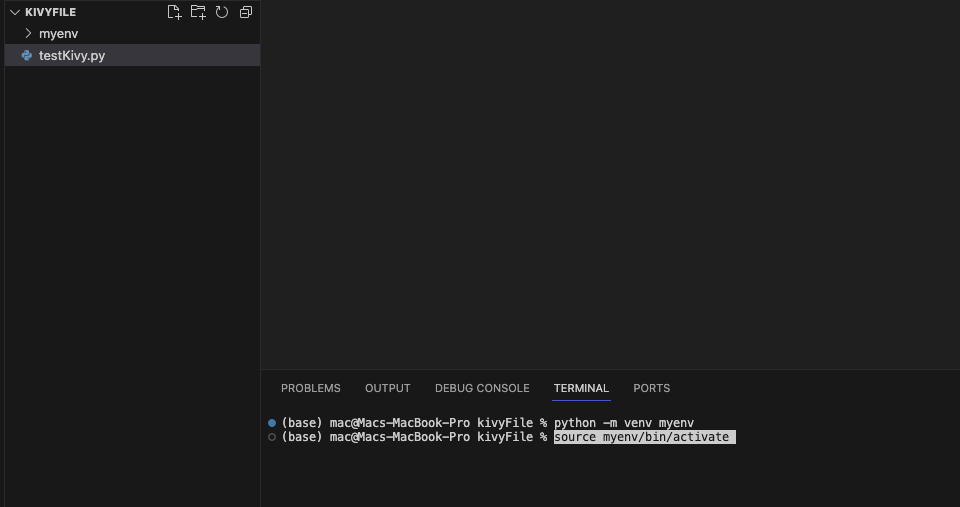
Task: Select the TERMINAL tab
Action: pos(581,388)
